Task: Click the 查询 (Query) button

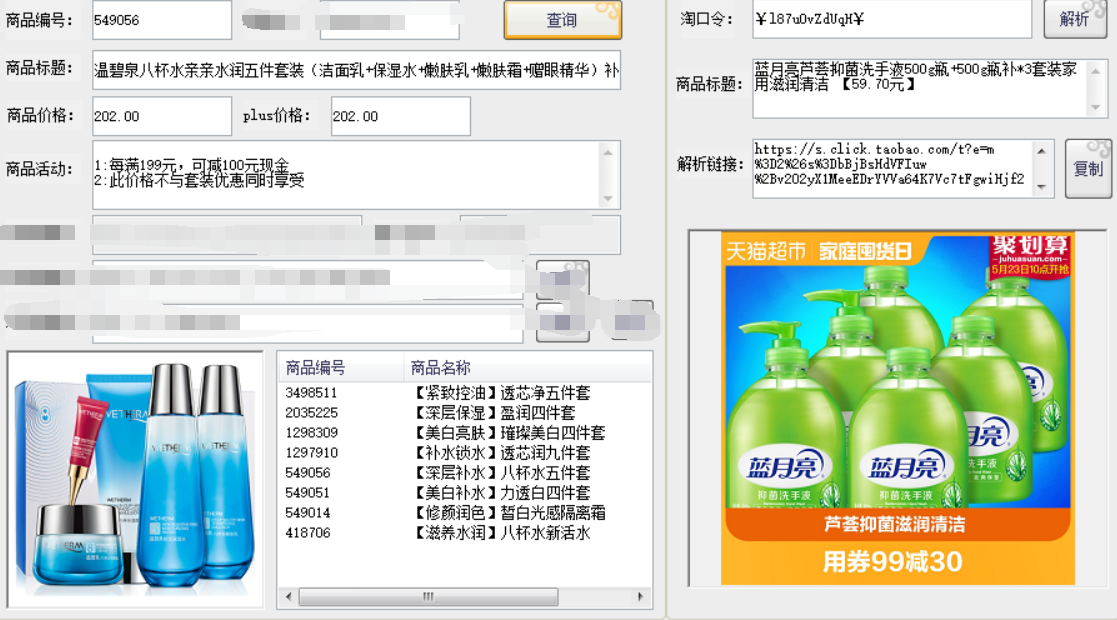Action: (x=563, y=19)
